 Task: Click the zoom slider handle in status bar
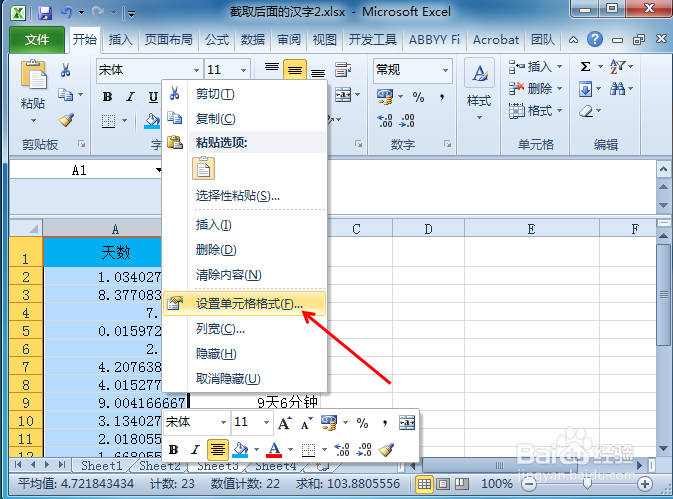click(587, 484)
